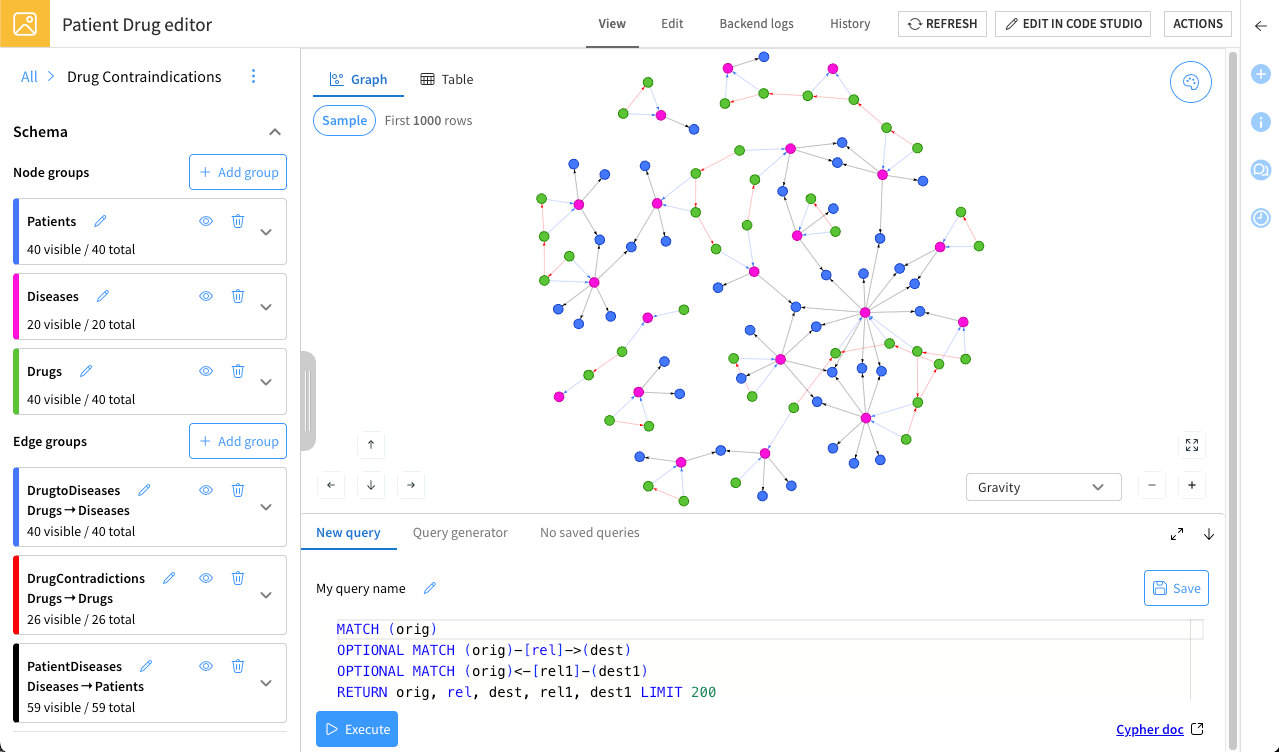The width and height of the screenshot is (1279, 752).
Task: Open the Gravity layout dropdown
Action: pos(1043,487)
